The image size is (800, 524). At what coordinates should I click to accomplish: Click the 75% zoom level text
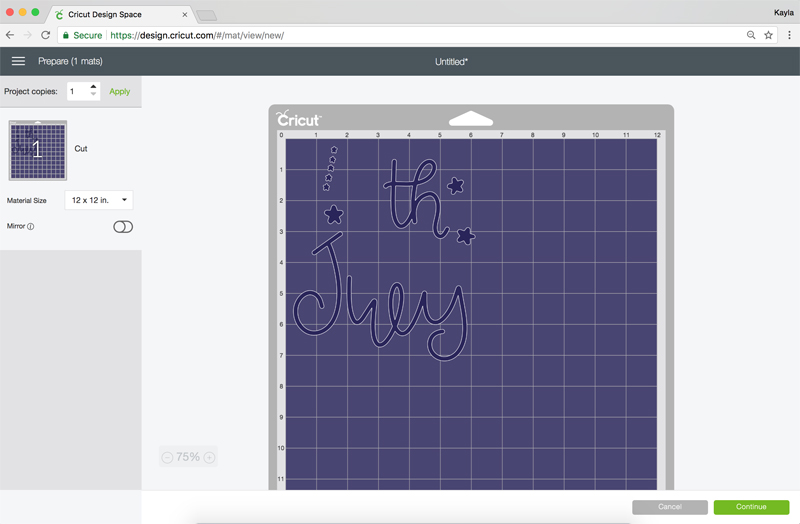click(x=188, y=457)
